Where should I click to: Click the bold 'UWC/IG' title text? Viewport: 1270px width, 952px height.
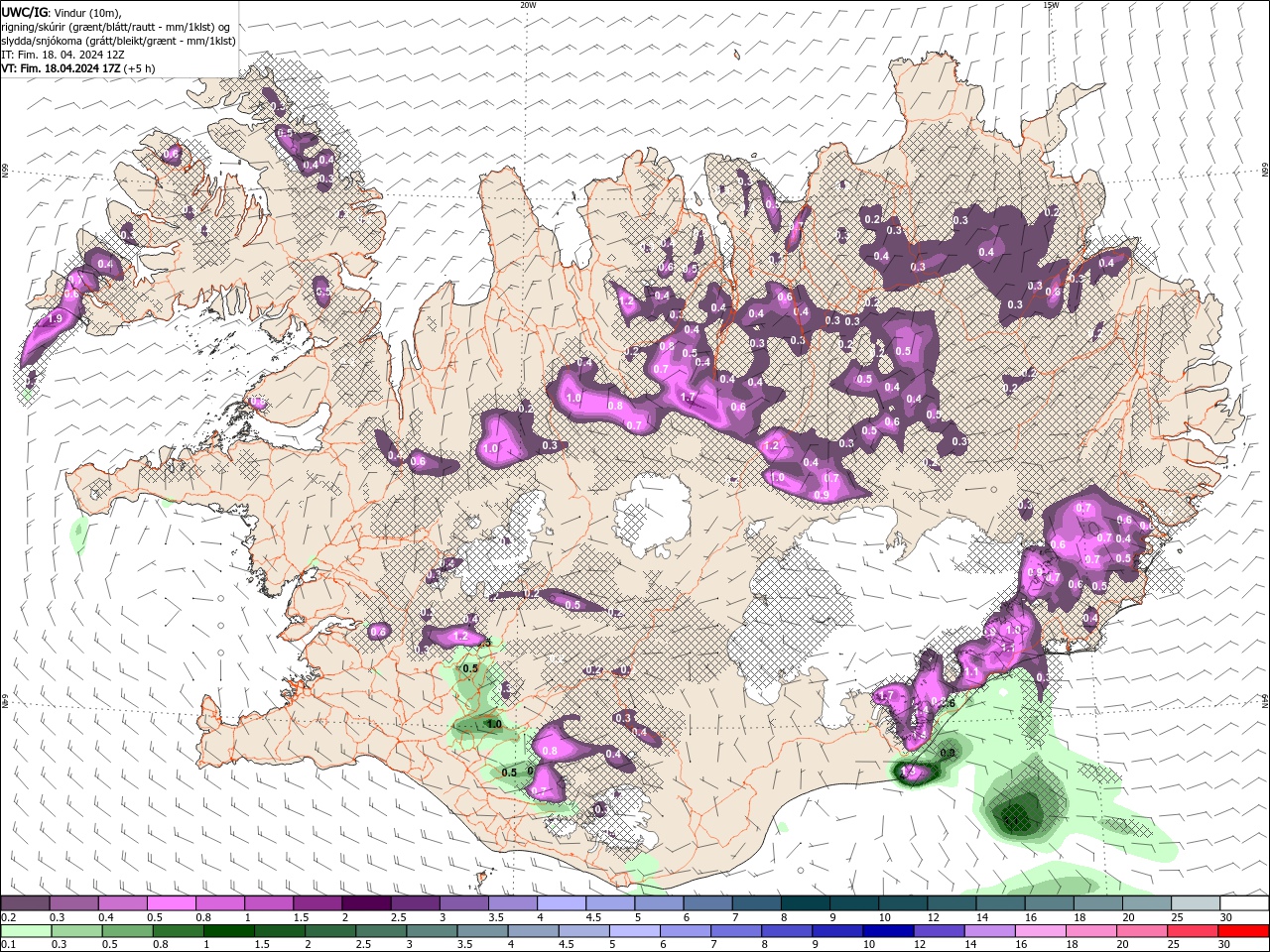(23, 12)
